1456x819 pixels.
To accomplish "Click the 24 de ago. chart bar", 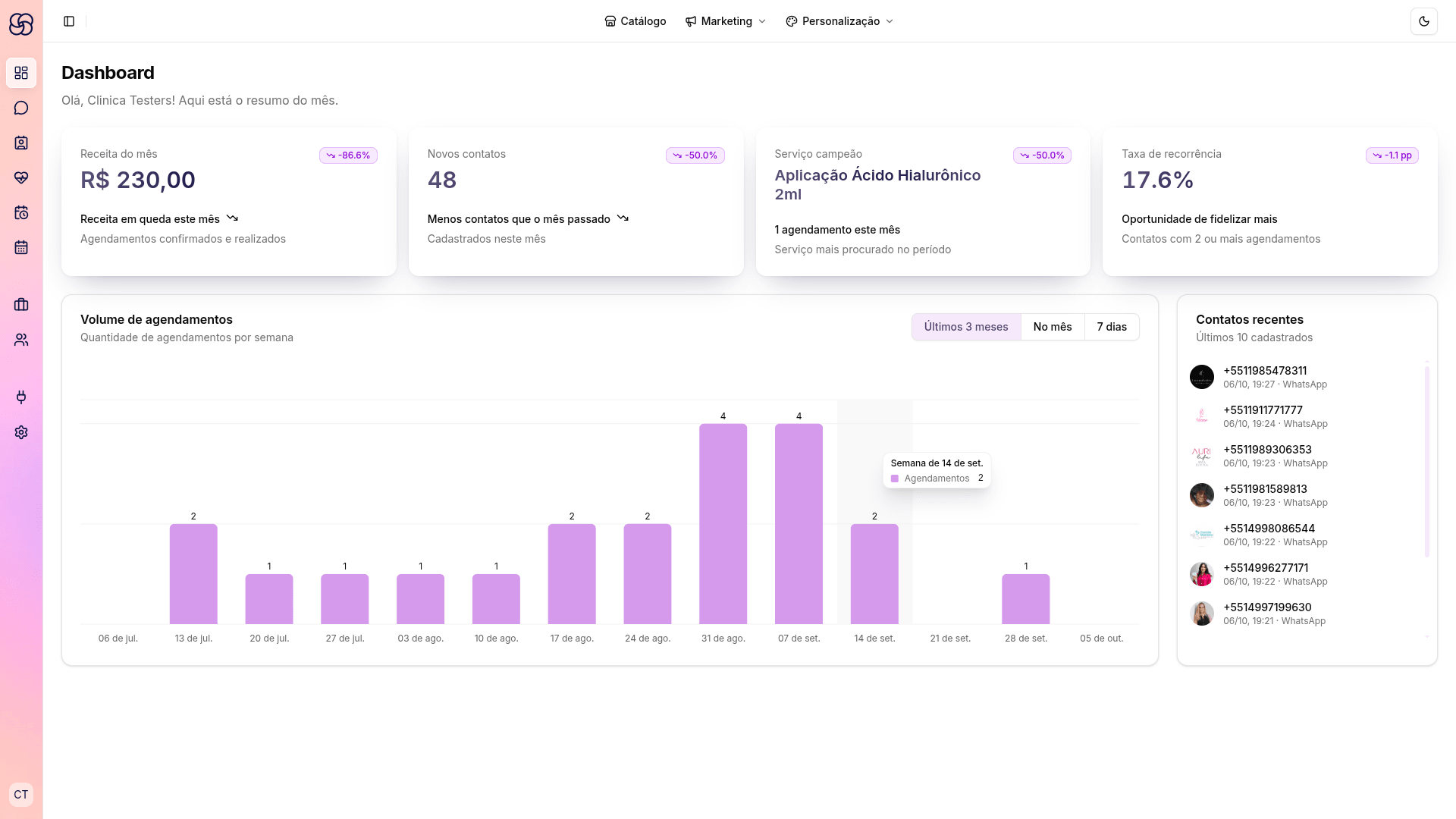I will 648,574.
